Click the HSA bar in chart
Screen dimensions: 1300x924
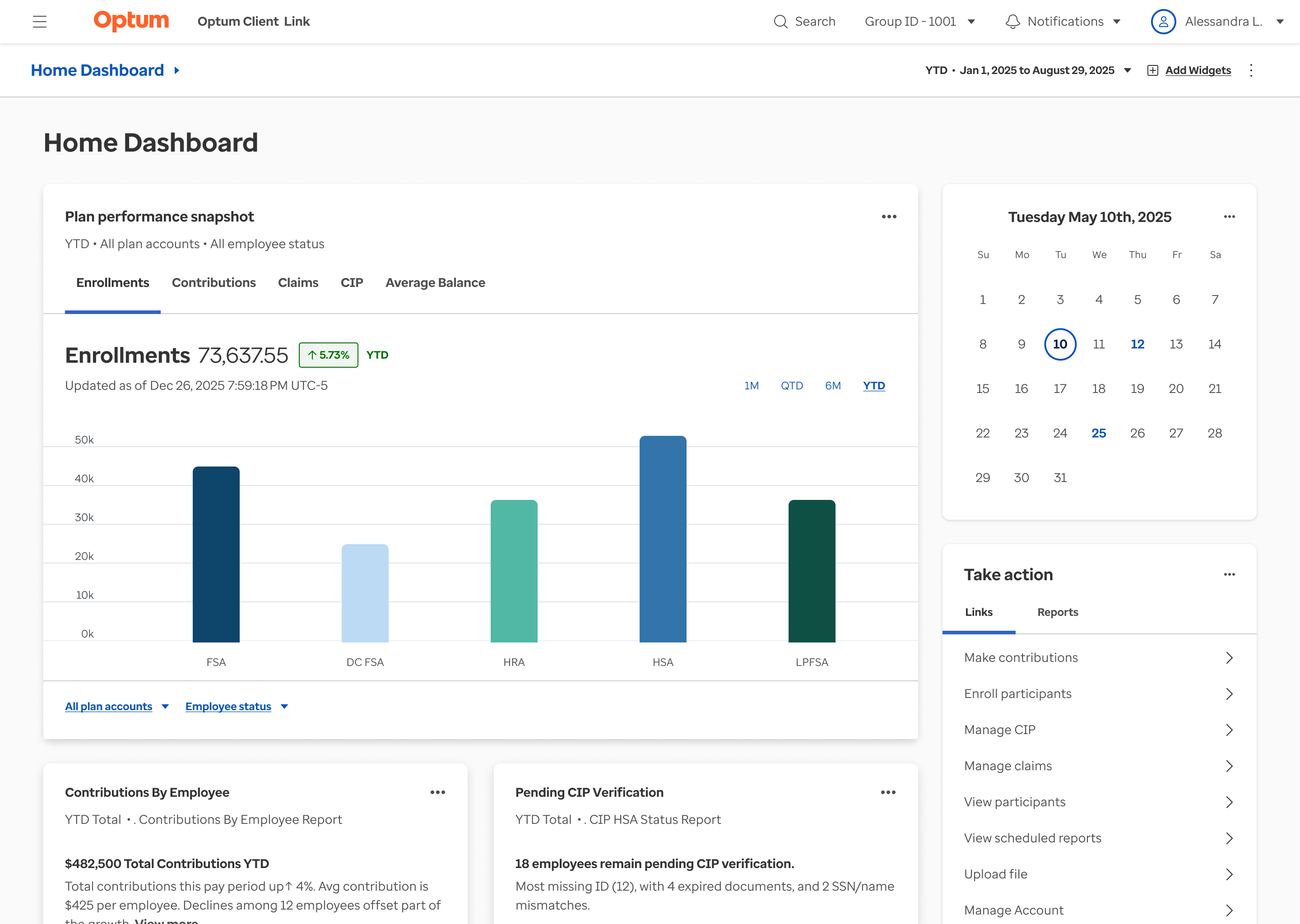tap(663, 540)
